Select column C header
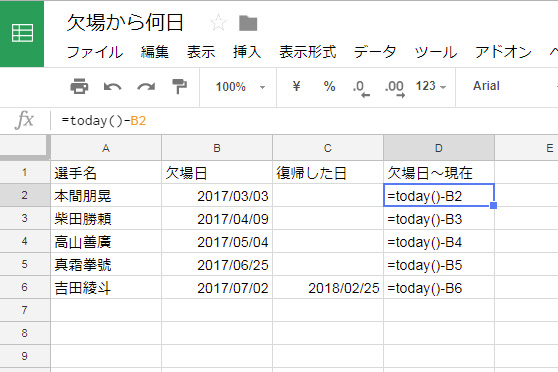The width and height of the screenshot is (558, 372). click(x=328, y=148)
